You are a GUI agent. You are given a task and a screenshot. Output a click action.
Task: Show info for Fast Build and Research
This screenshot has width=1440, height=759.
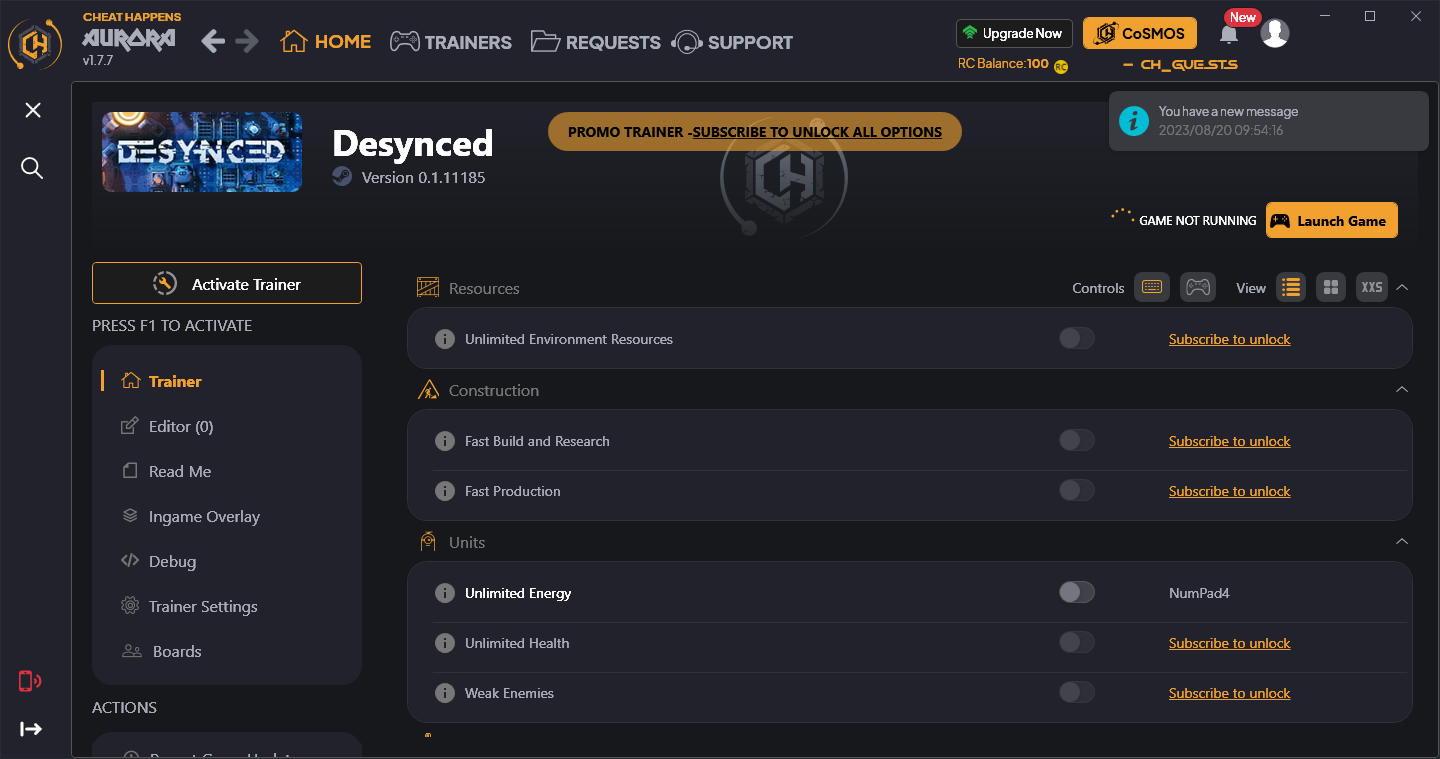[445, 441]
